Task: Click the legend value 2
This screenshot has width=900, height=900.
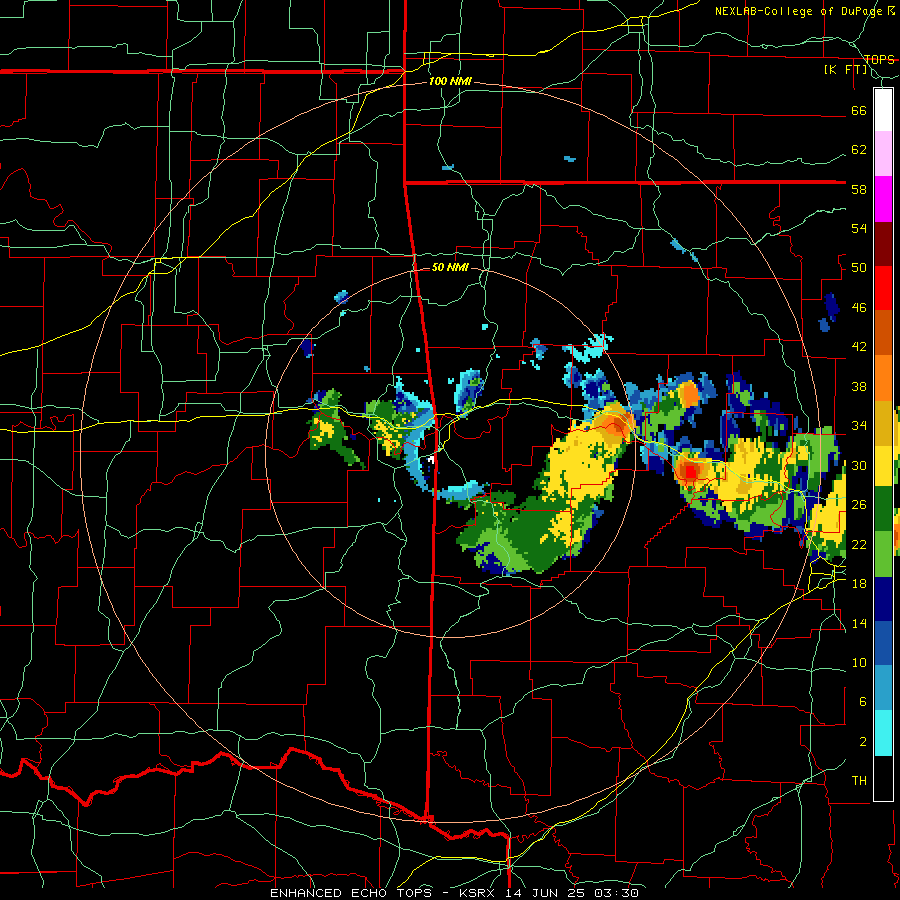Action: point(863,742)
